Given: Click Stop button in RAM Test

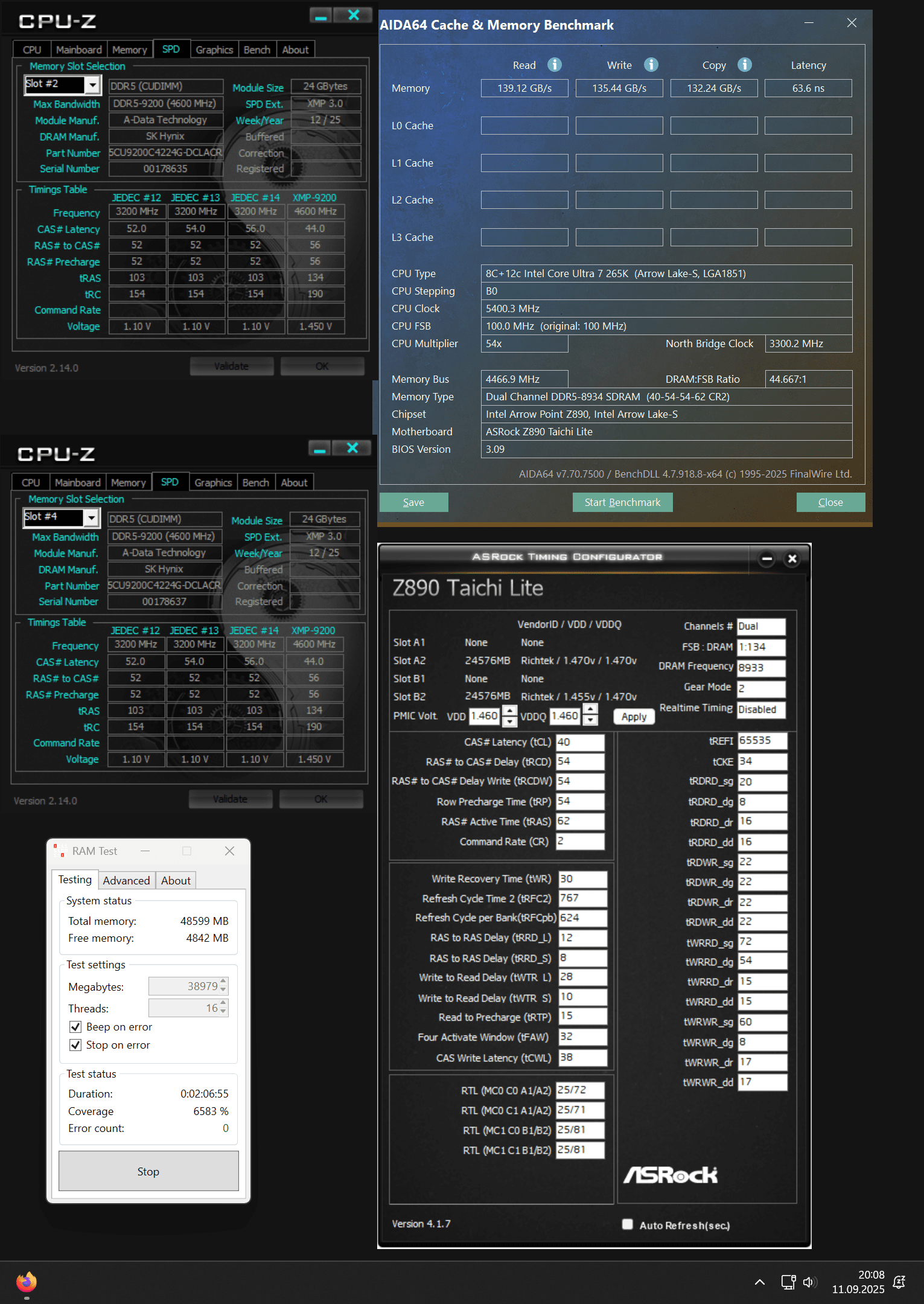Looking at the screenshot, I should point(148,1171).
